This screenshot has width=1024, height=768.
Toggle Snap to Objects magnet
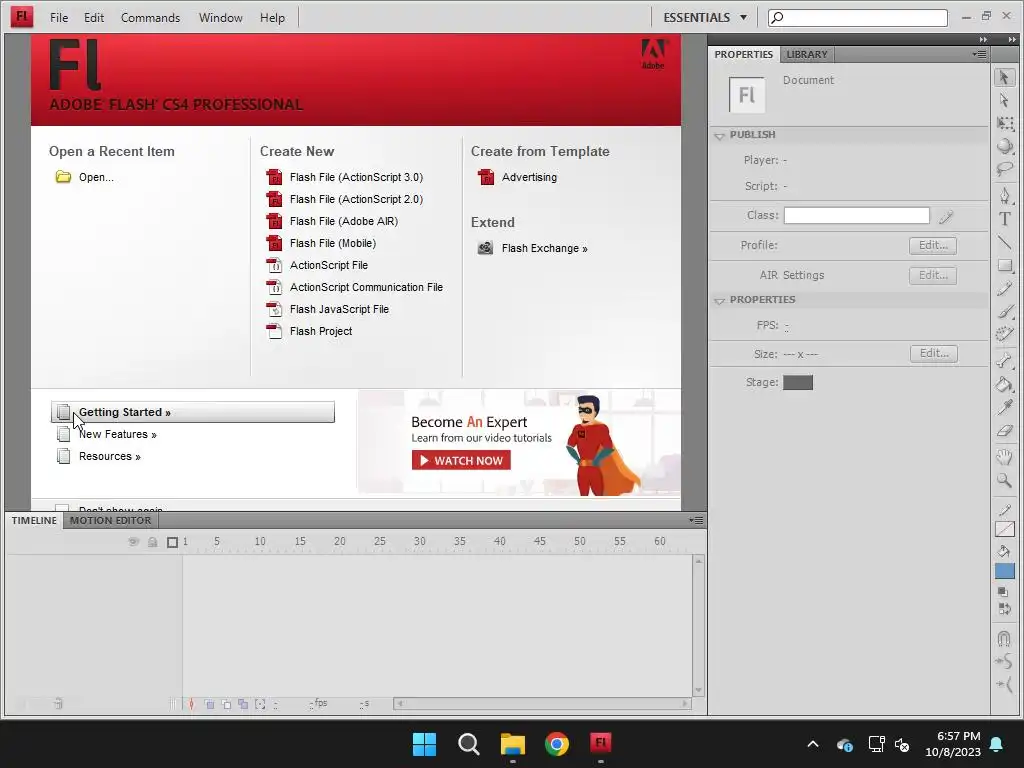coord(1004,638)
